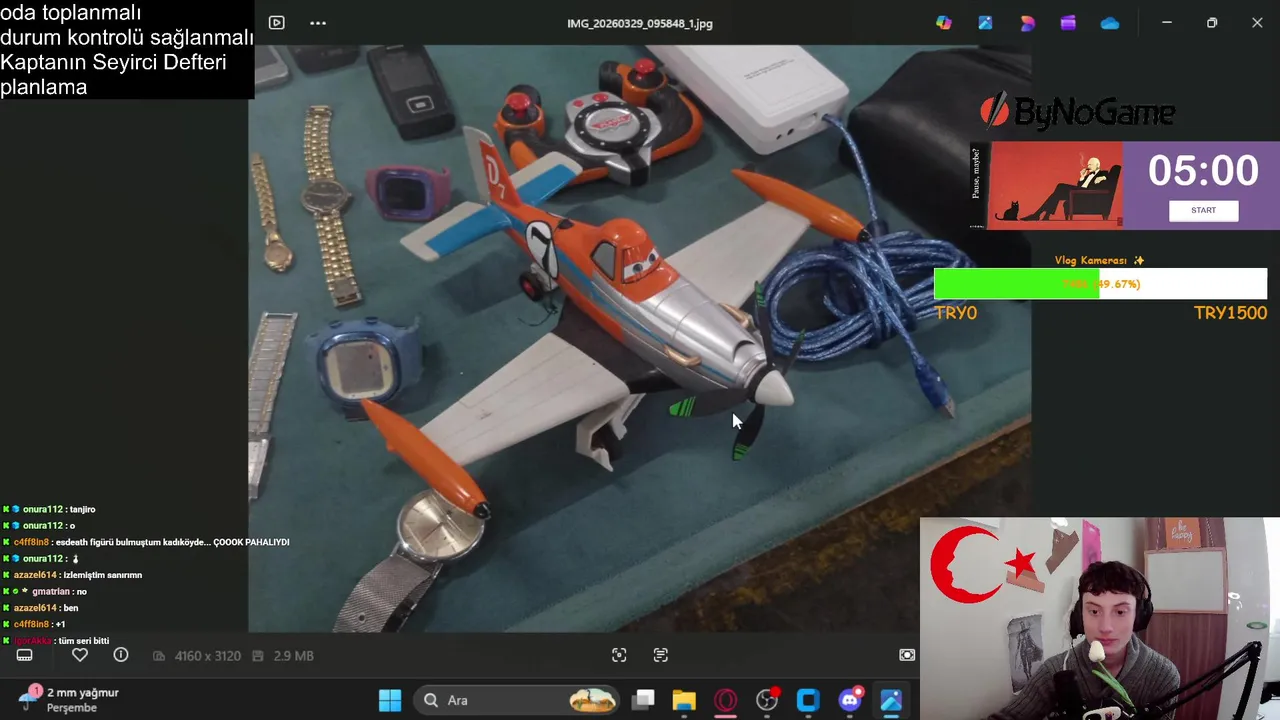Screen dimensions: 1280x720
Task: Click chat message 'azazel614 : ben'
Action: (41, 607)
